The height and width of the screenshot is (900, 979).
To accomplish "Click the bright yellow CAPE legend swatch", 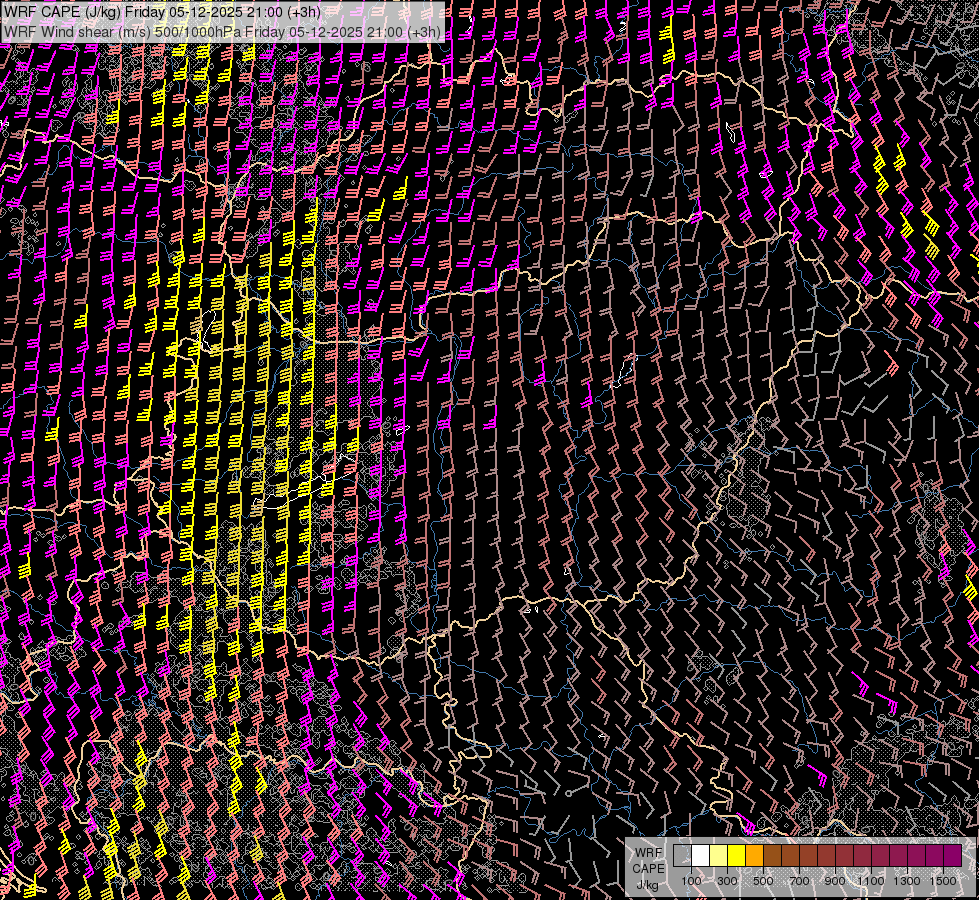I will click(737, 856).
